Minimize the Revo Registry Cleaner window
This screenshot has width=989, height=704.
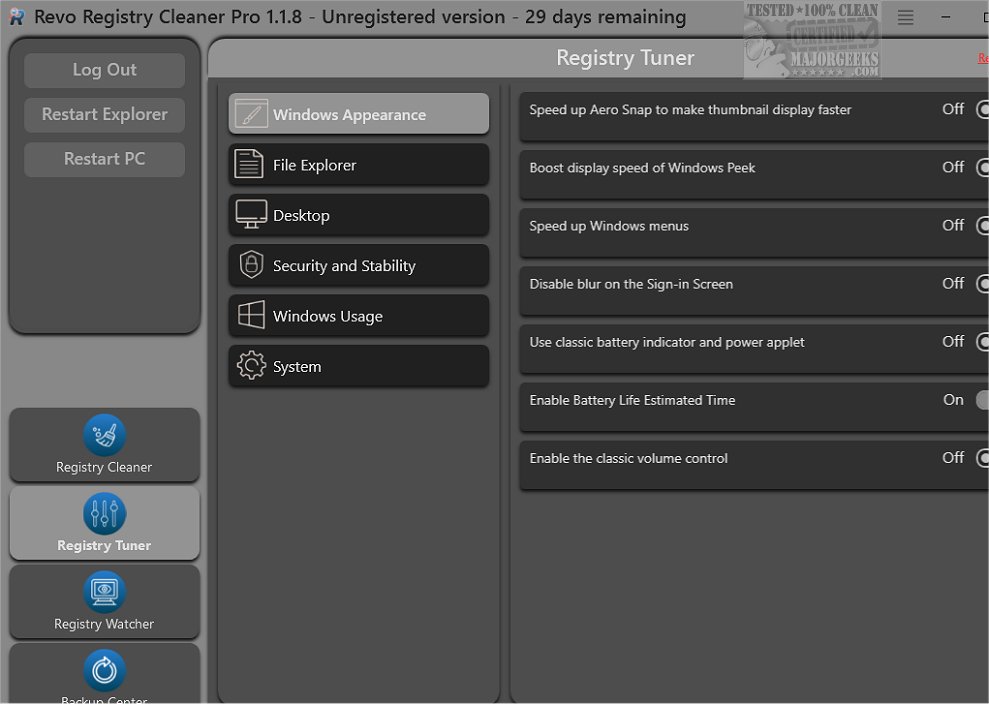[945, 18]
